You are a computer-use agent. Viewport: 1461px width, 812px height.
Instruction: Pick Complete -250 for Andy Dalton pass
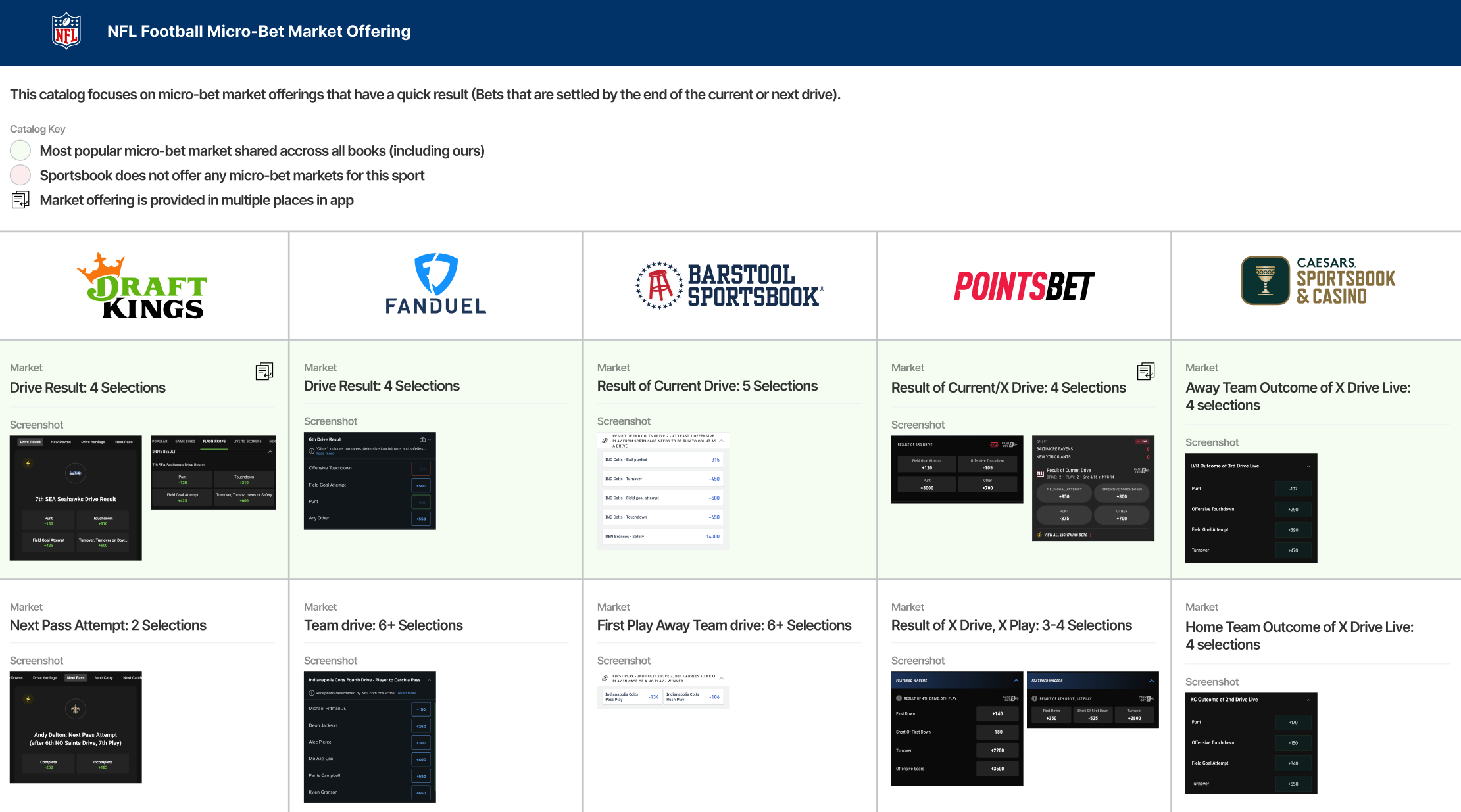(x=49, y=764)
